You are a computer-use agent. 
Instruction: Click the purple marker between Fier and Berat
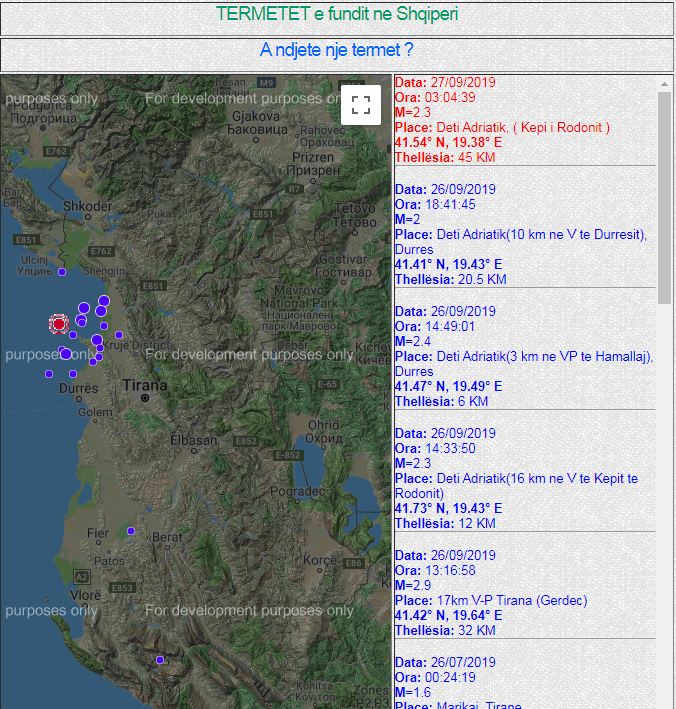click(131, 531)
